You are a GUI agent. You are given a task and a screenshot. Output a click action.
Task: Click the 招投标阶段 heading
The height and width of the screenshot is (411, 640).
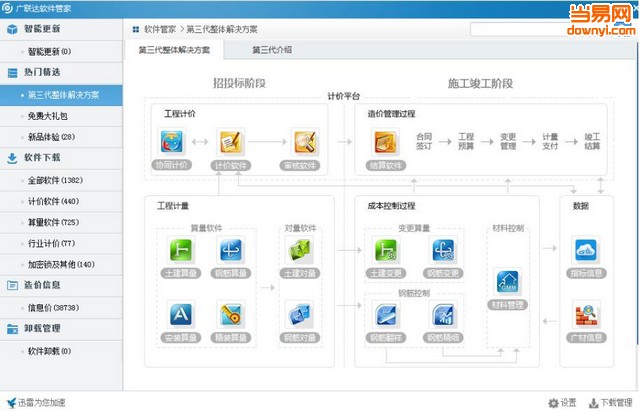(239, 83)
